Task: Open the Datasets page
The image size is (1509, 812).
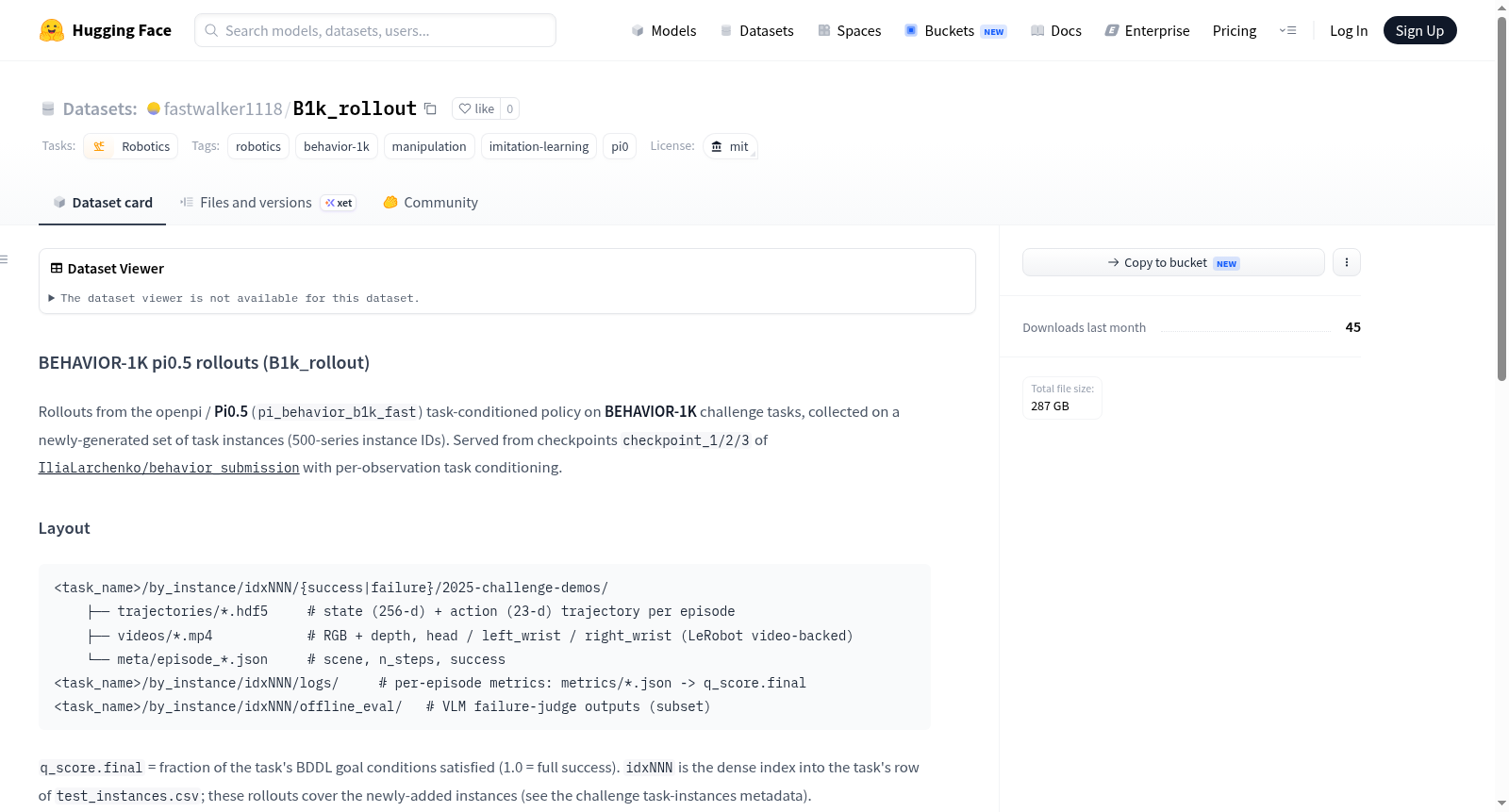Action: coord(757,30)
